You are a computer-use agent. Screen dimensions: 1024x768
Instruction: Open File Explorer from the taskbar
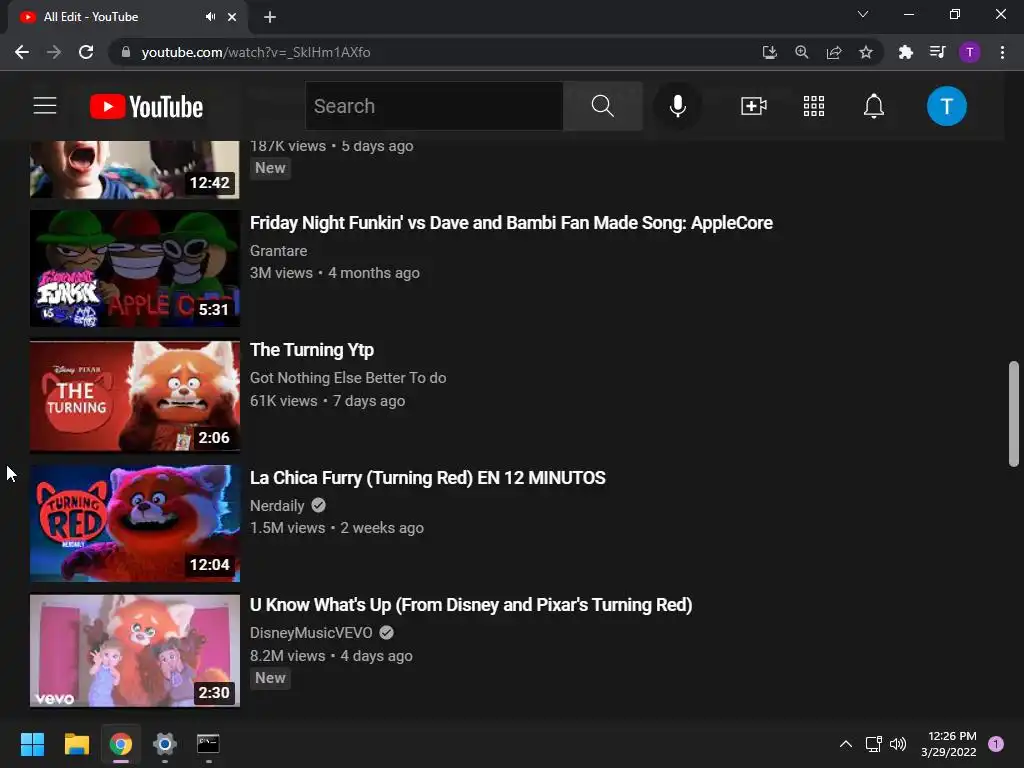(76, 744)
